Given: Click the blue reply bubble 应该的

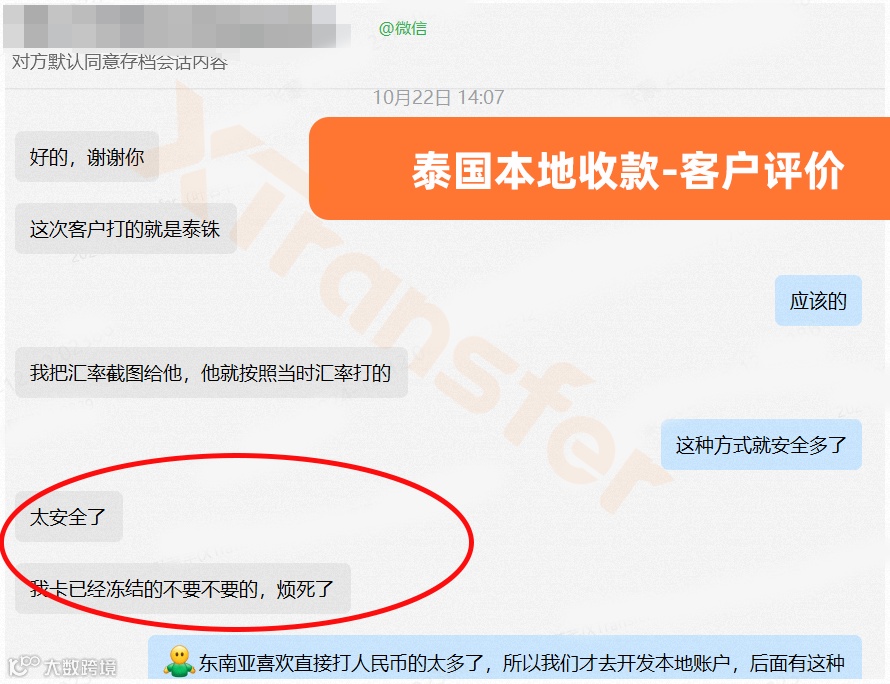Looking at the screenshot, I should [x=818, y=301].
